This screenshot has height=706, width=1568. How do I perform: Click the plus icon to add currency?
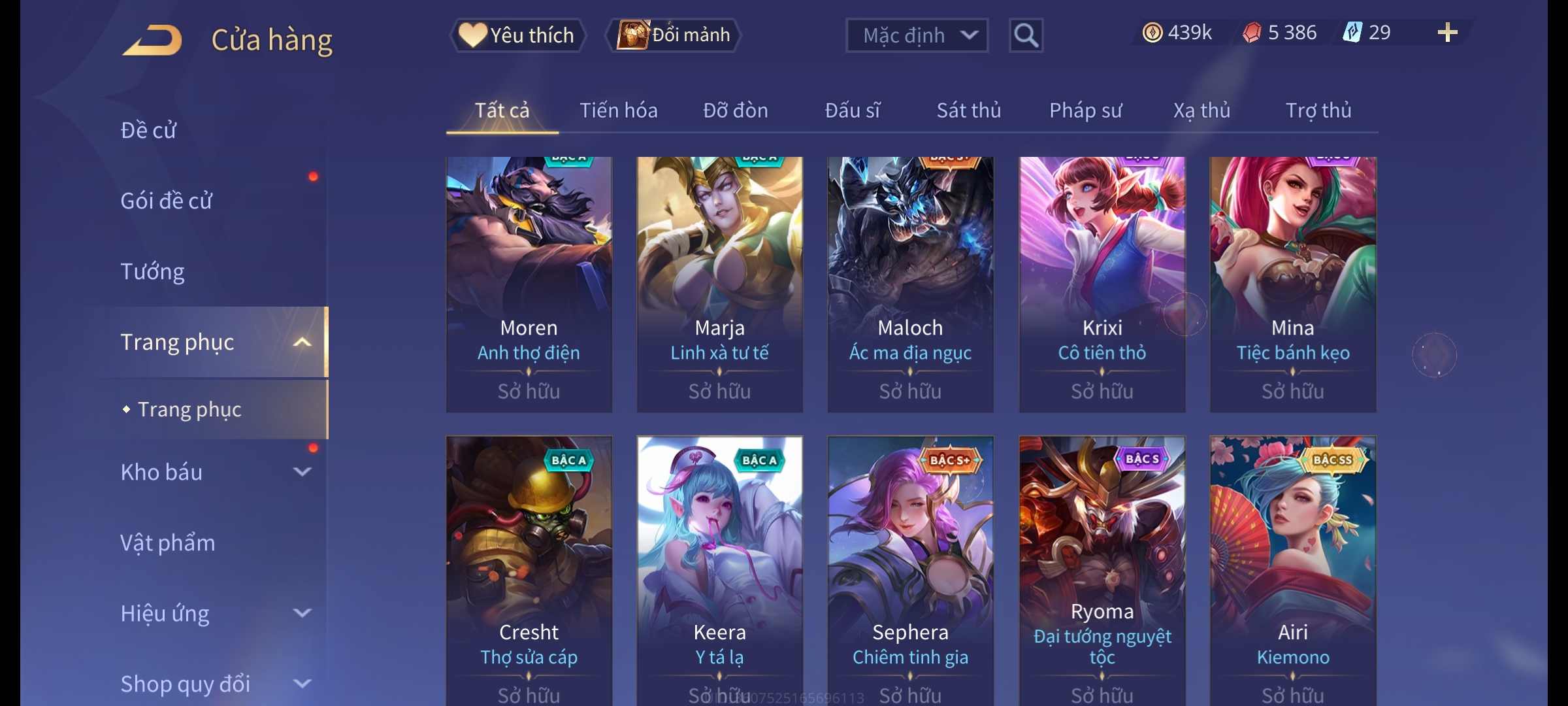pos(1448,33)
